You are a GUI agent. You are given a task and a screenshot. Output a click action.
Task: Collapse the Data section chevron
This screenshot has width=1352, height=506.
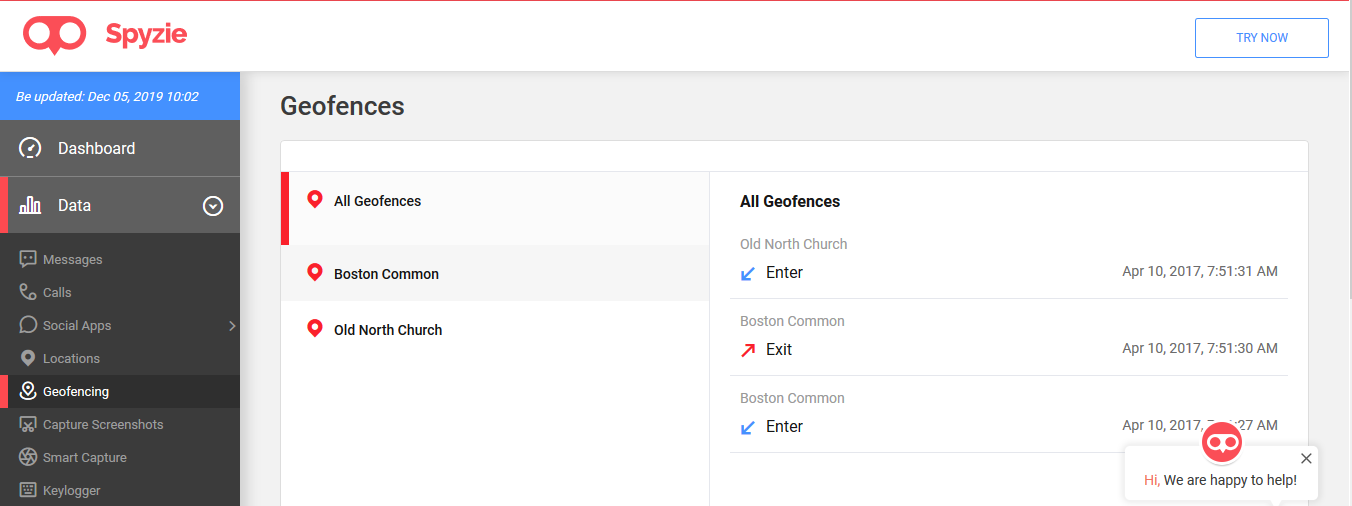pos(213,206)
